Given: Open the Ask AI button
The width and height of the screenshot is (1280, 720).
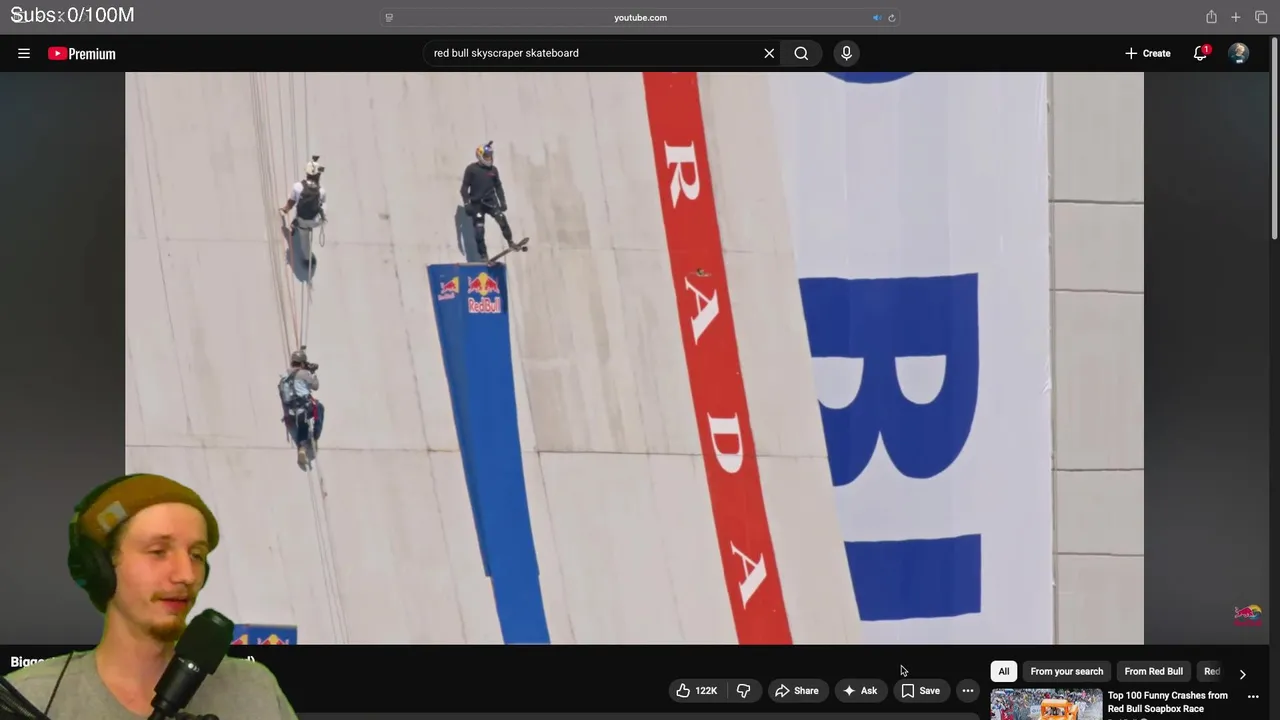Looking at the screenshot, I should (860, 691).
